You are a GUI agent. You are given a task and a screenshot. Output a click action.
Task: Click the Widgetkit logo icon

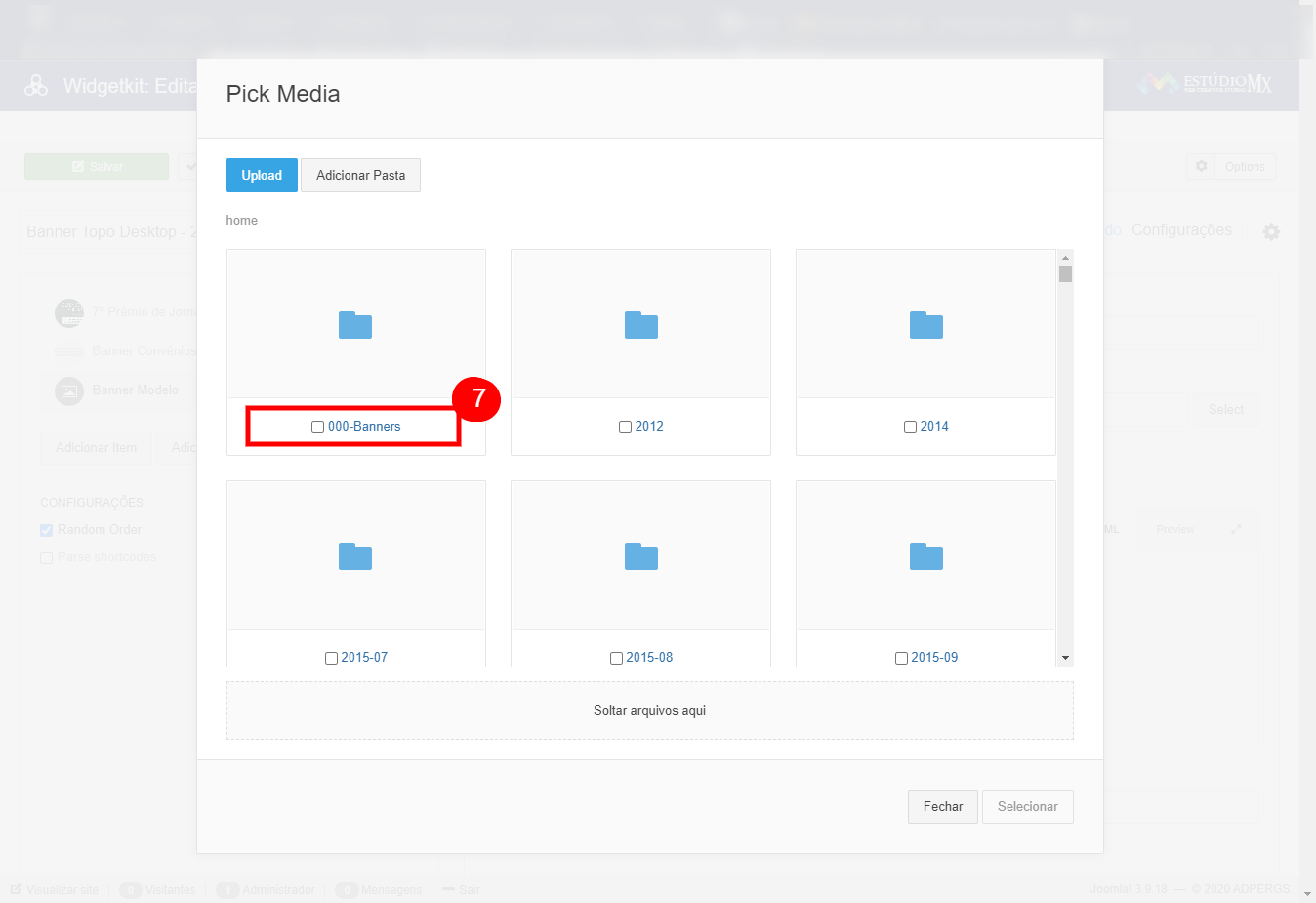(x=36, y=86)
